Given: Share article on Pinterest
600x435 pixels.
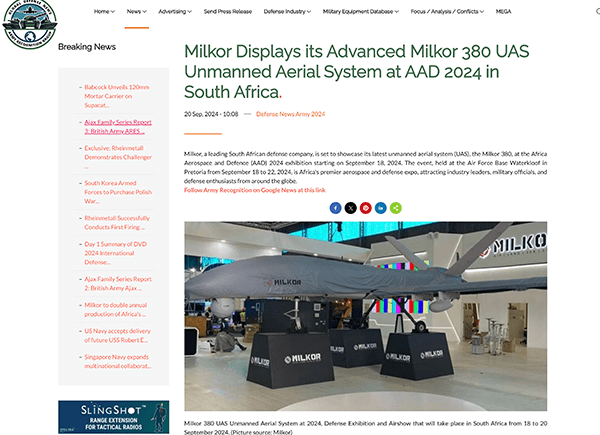Looking at the screenshot, I should pyautogui.click(x=366, y=207).
